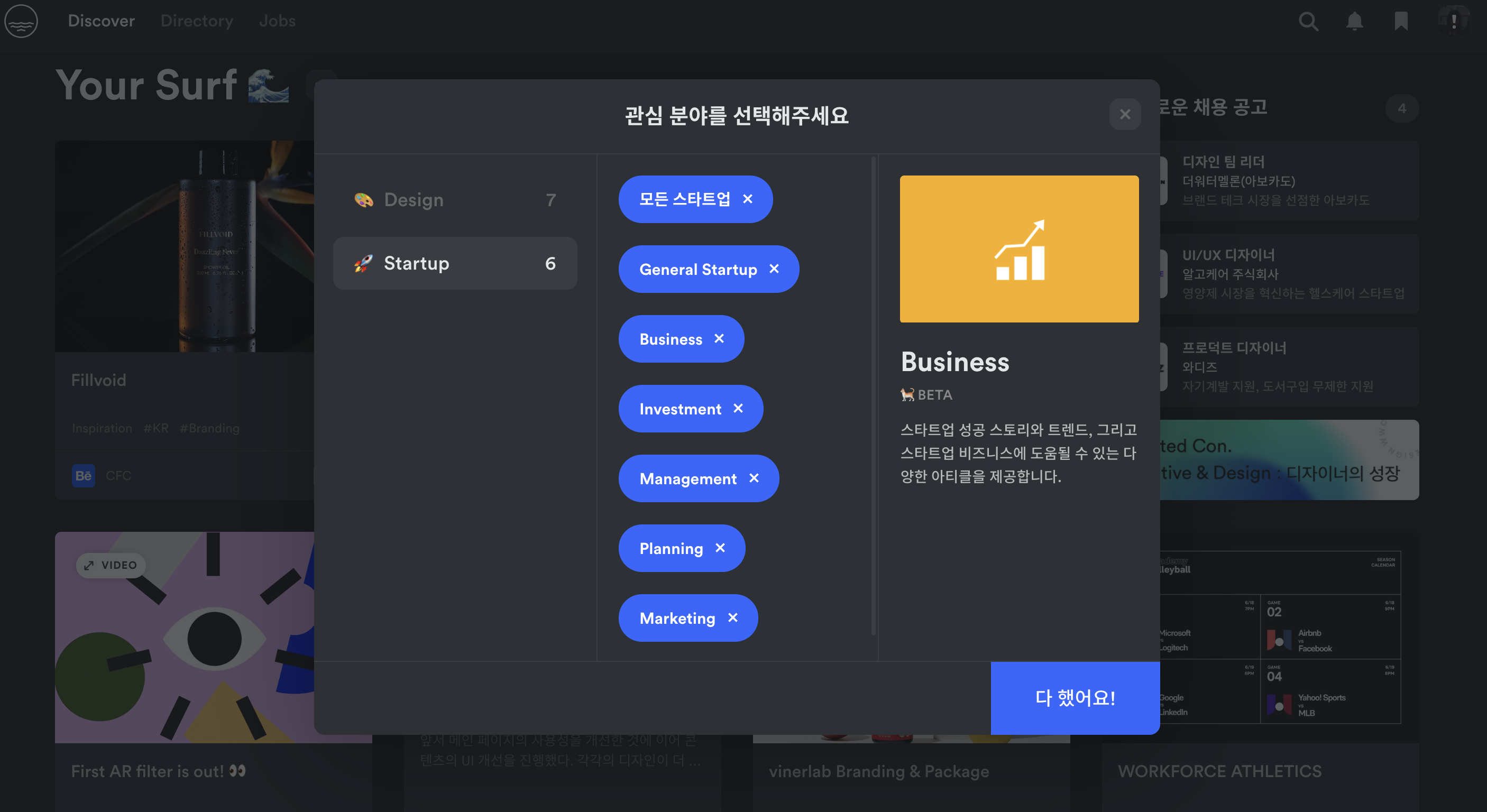Click the user profile avatar
This screenshot has width=1487, height=812.
[x=1453, y=21]
